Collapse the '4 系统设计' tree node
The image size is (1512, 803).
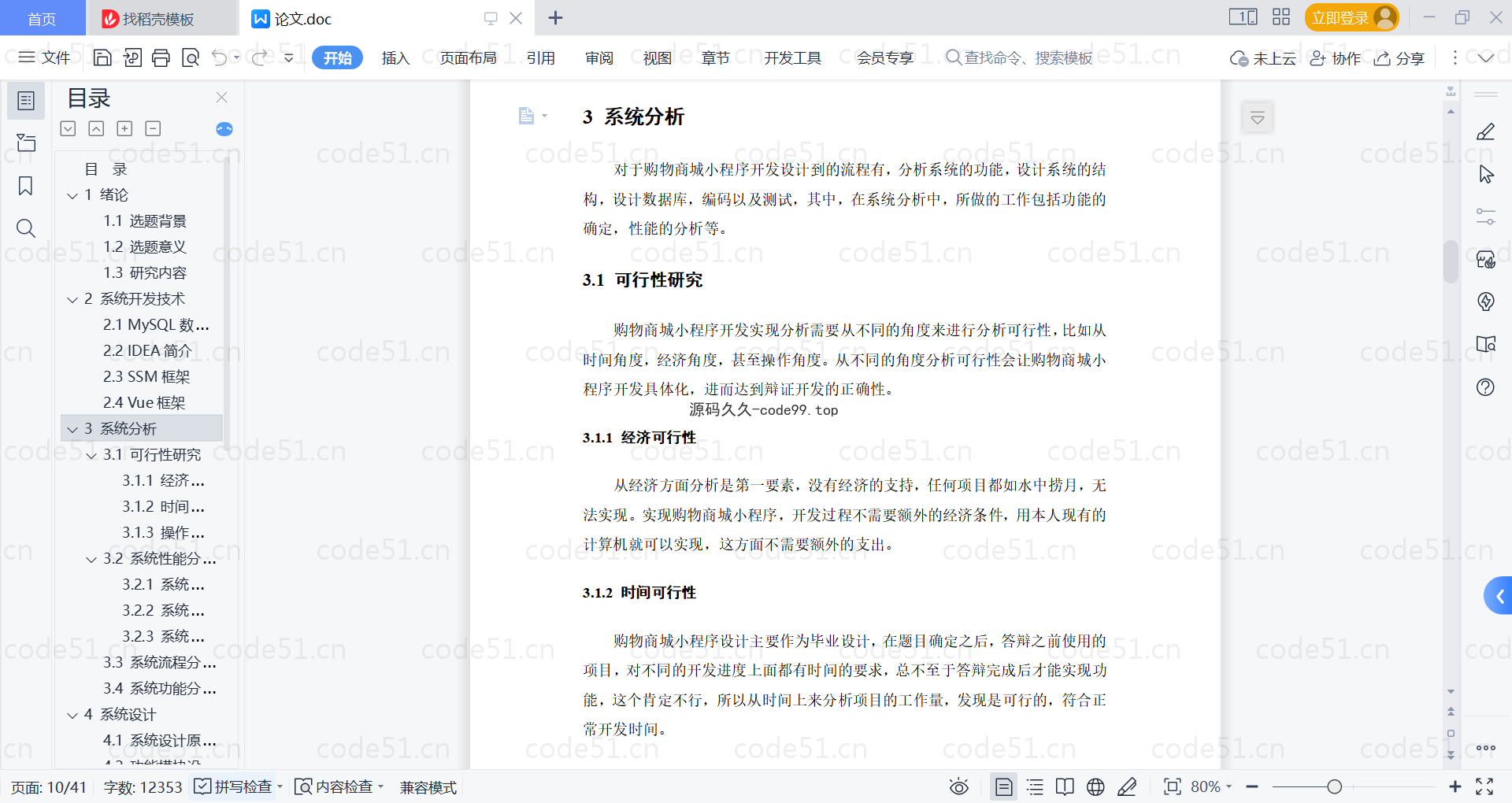coord(72,715)
